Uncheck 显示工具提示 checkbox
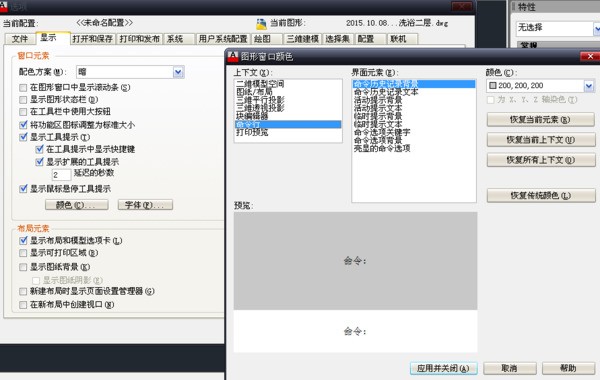The width and height of the screenshot is (600, 380). tap(23, 137)
